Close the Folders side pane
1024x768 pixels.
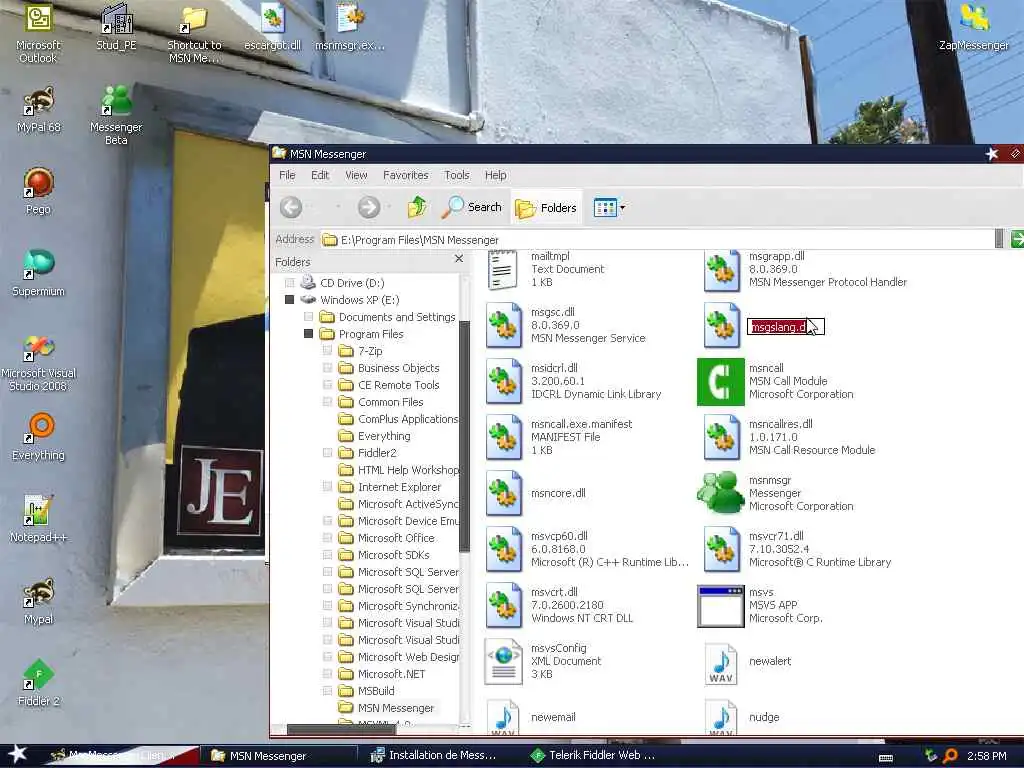[x=459, y=259]
